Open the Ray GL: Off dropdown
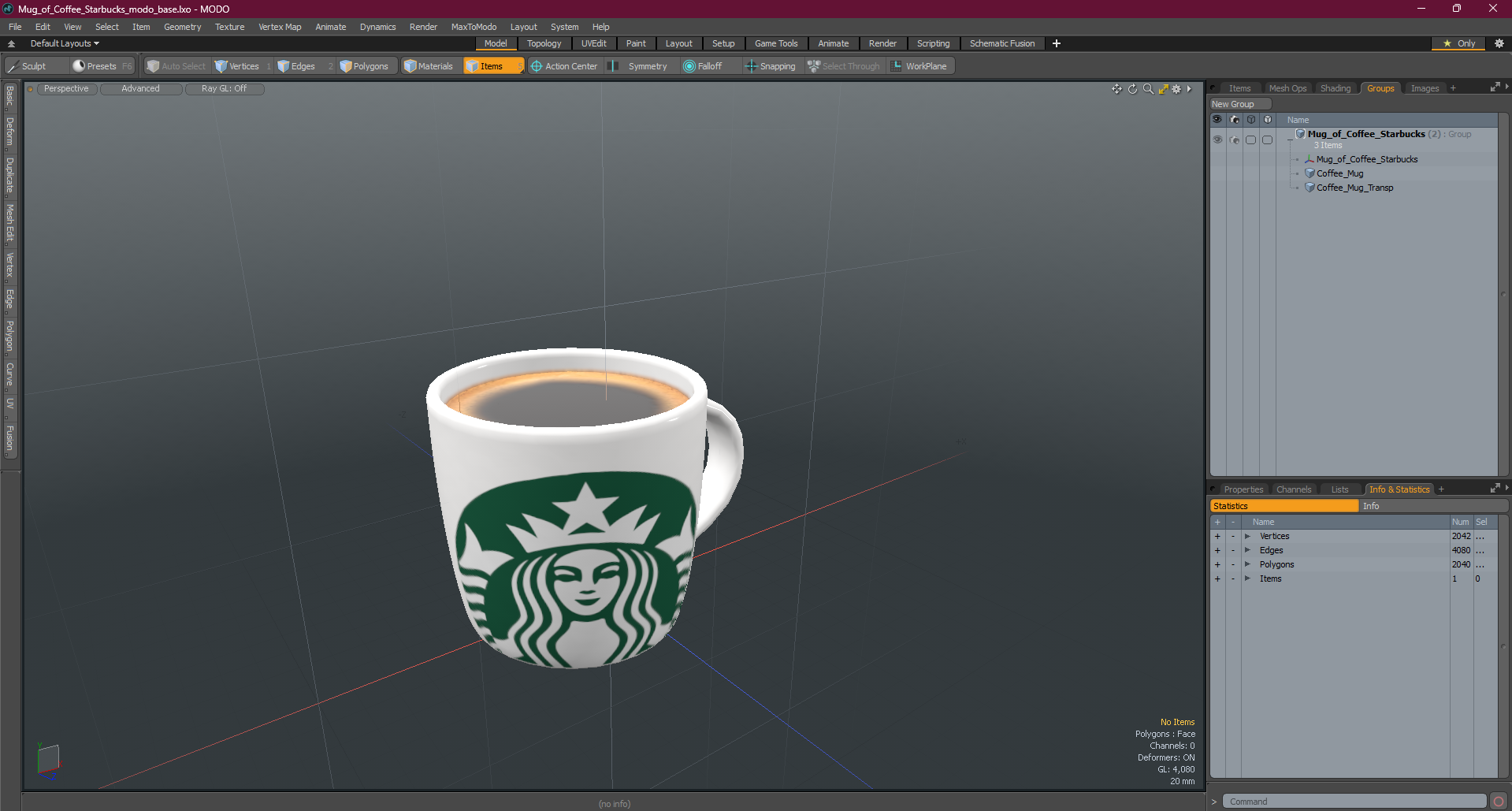 pyautogui.click(x=224, y=88)
